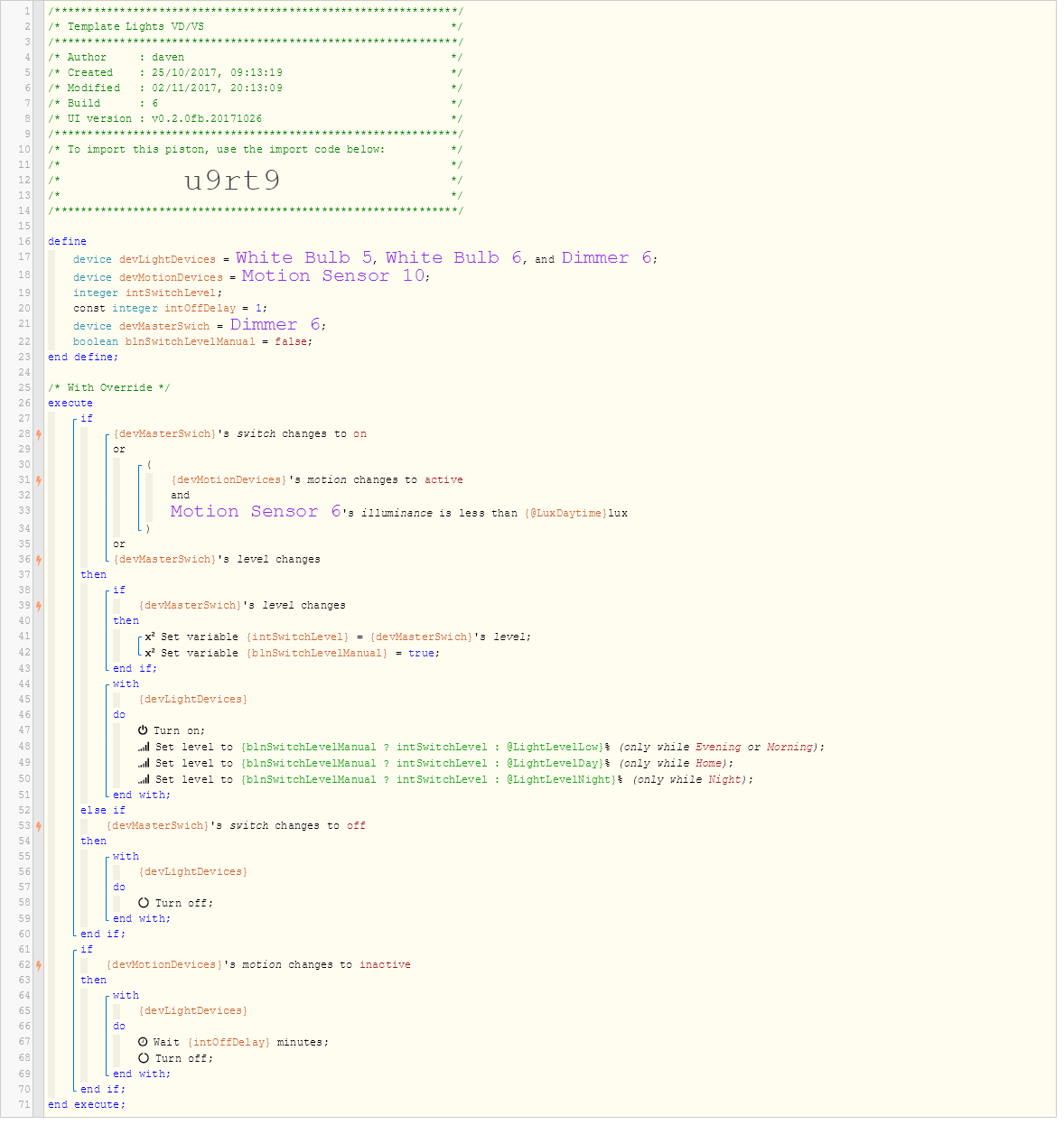
Task: Click '(only while Evening or Morning)' restriction
Action: click(x=718, y=748)
